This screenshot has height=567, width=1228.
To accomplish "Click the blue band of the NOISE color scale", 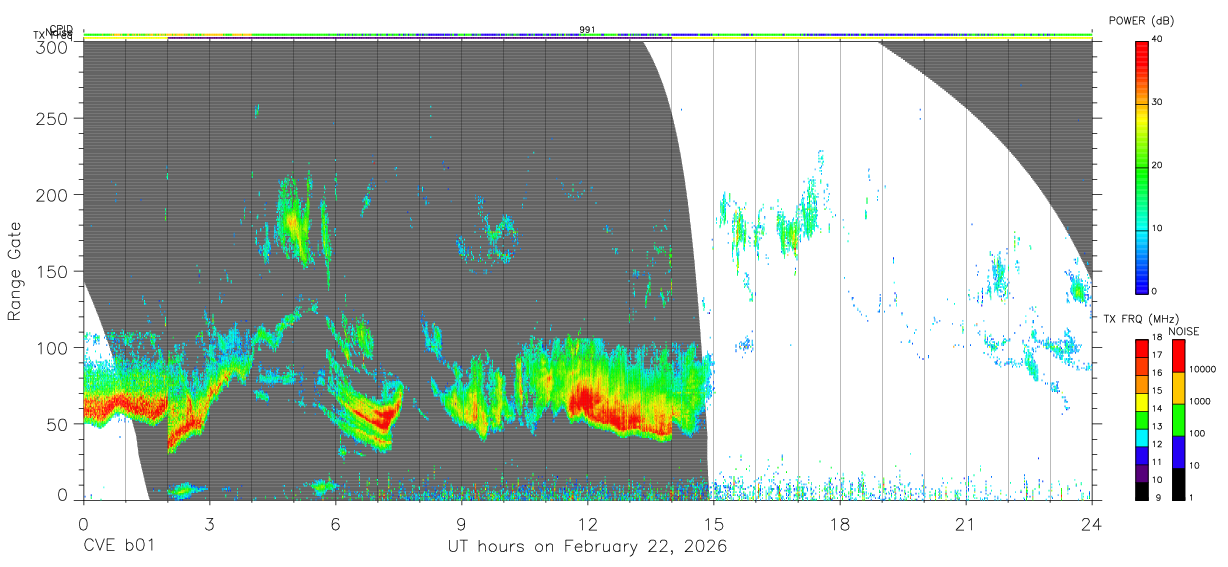I will [x=1178, y=452].
